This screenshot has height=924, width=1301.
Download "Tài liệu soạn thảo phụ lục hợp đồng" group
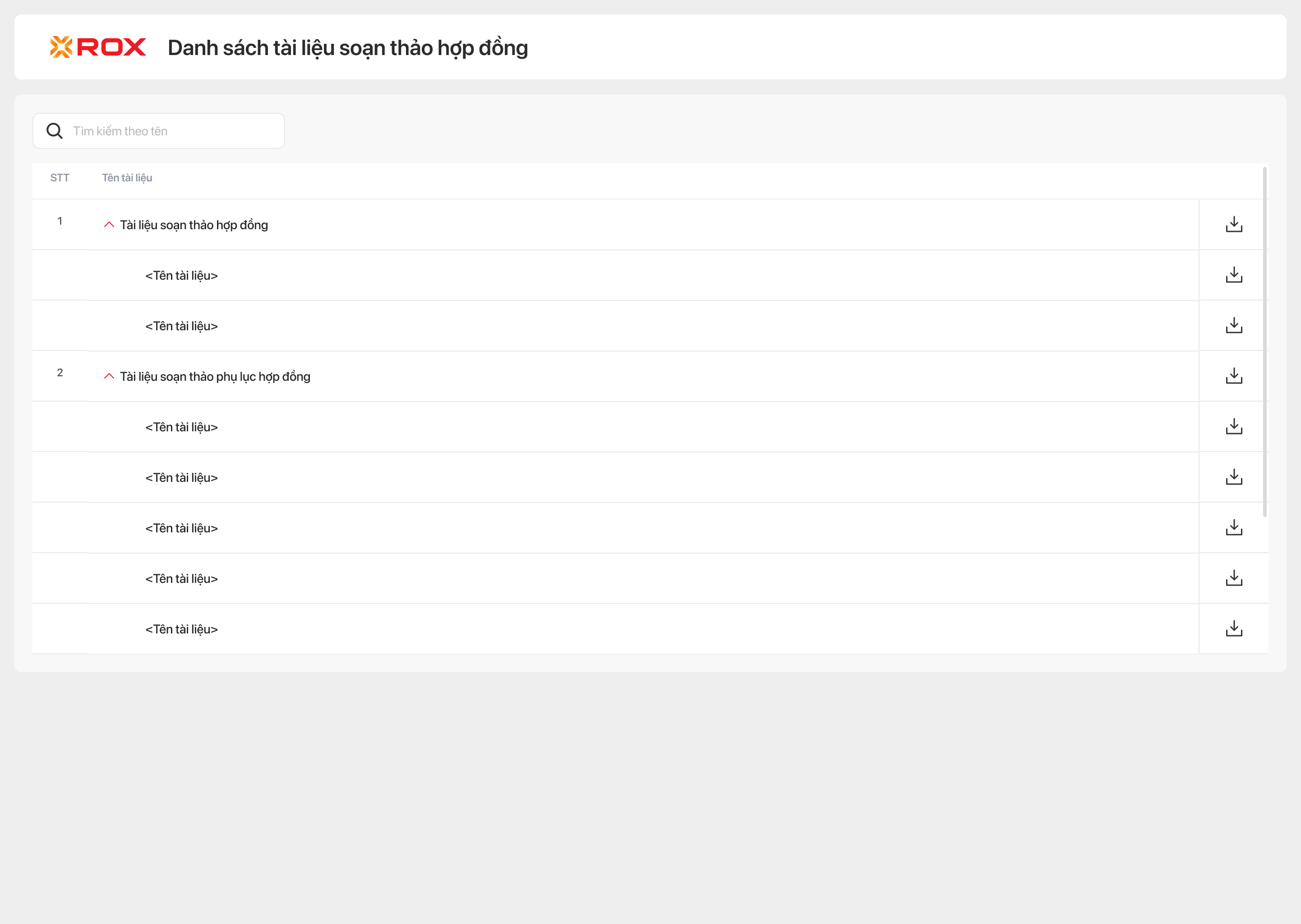coord(1233,375)
